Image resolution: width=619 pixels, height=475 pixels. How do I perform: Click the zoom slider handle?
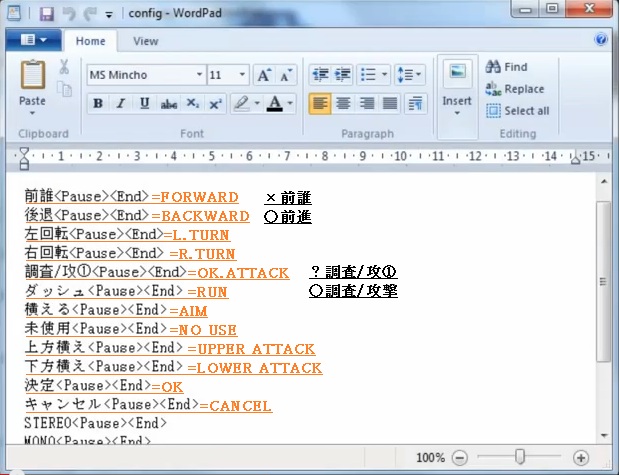(520, 457)
